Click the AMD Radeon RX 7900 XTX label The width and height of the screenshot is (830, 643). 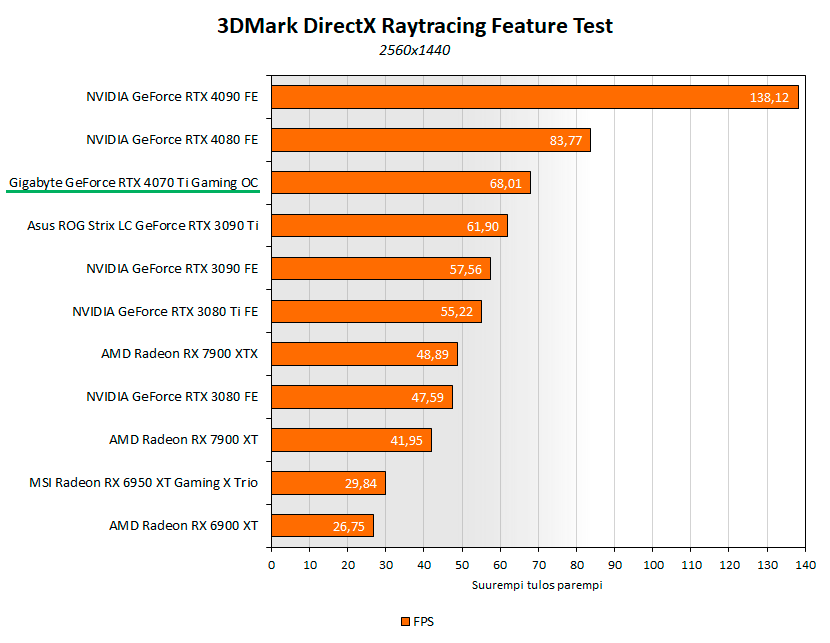tap(179, 354)
